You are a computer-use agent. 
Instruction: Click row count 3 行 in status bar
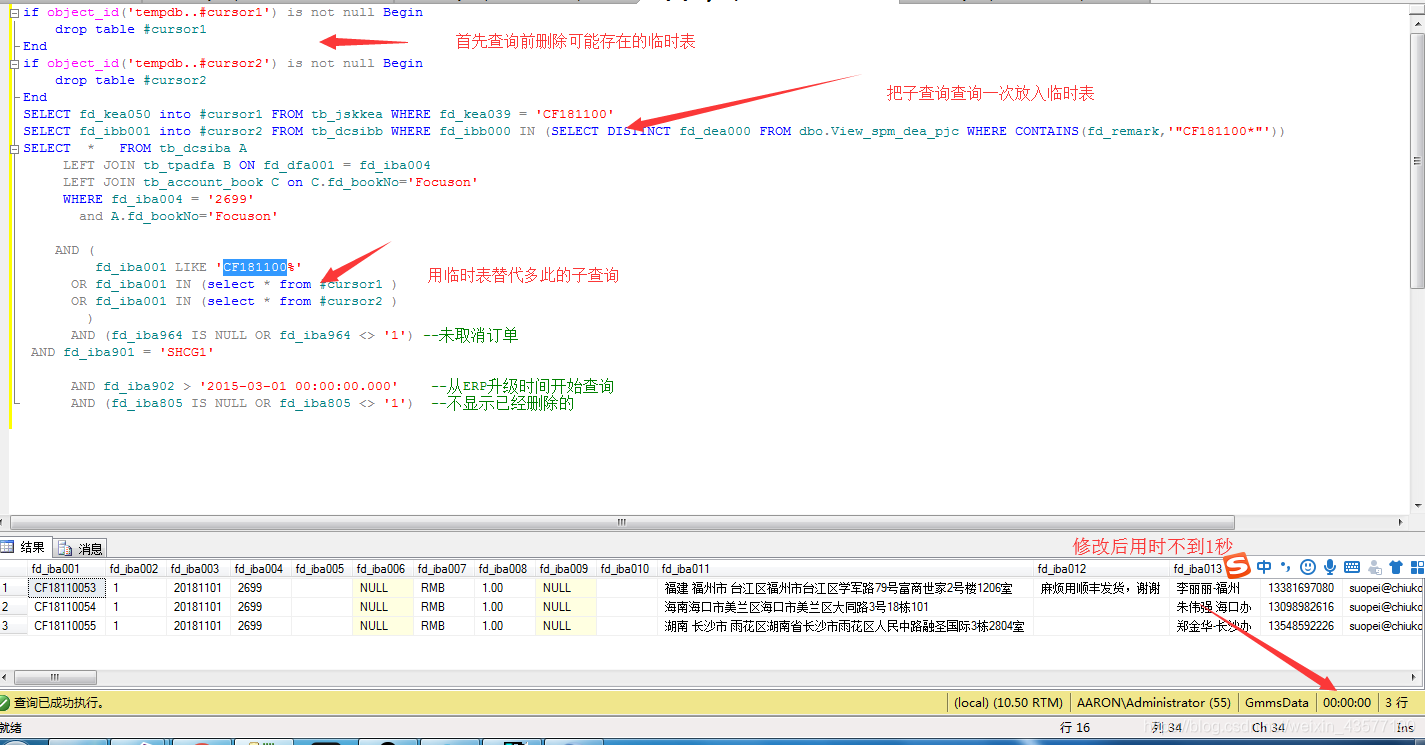tap(1396, 703)
